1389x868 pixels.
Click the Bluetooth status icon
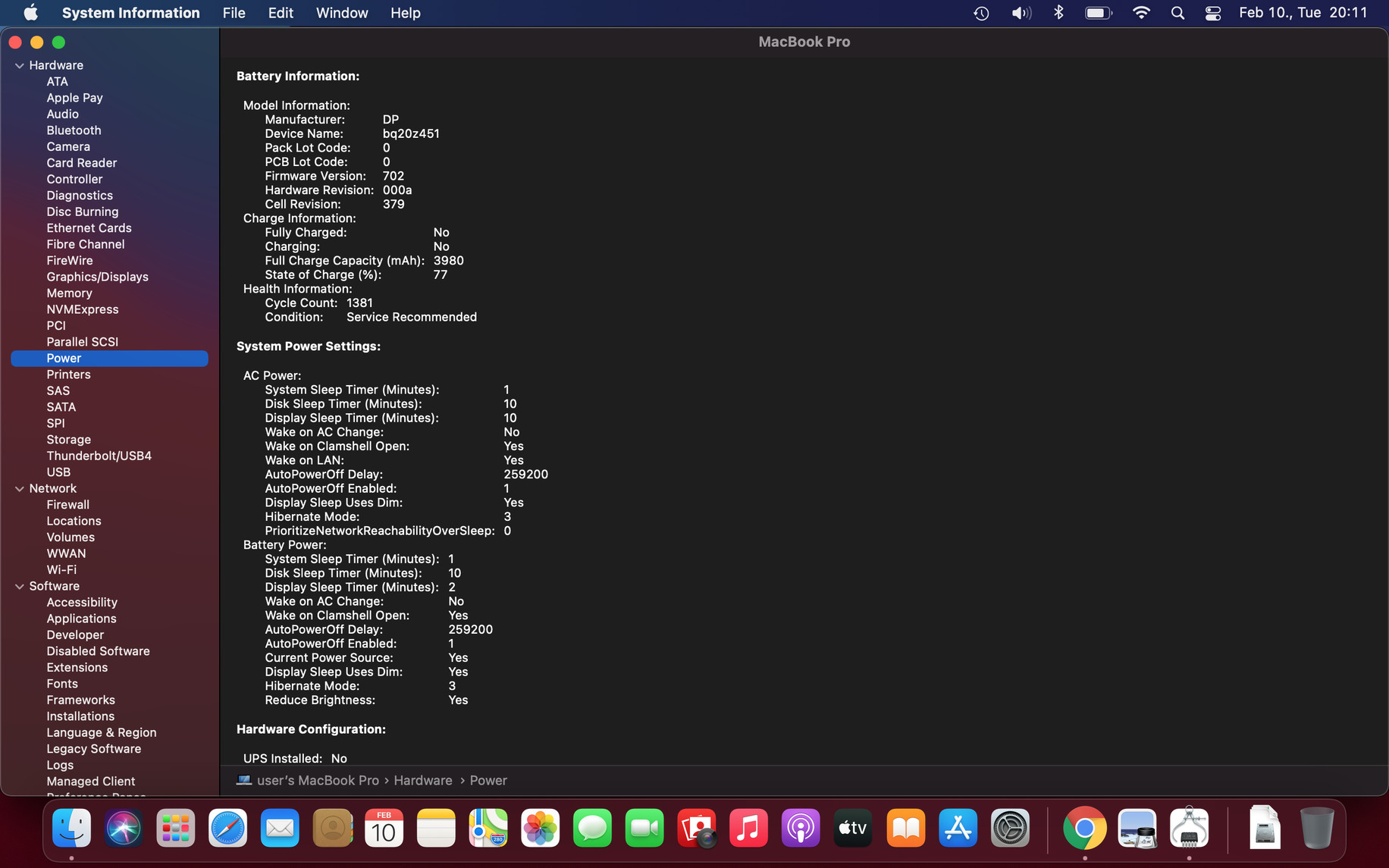pos(1059,13)
